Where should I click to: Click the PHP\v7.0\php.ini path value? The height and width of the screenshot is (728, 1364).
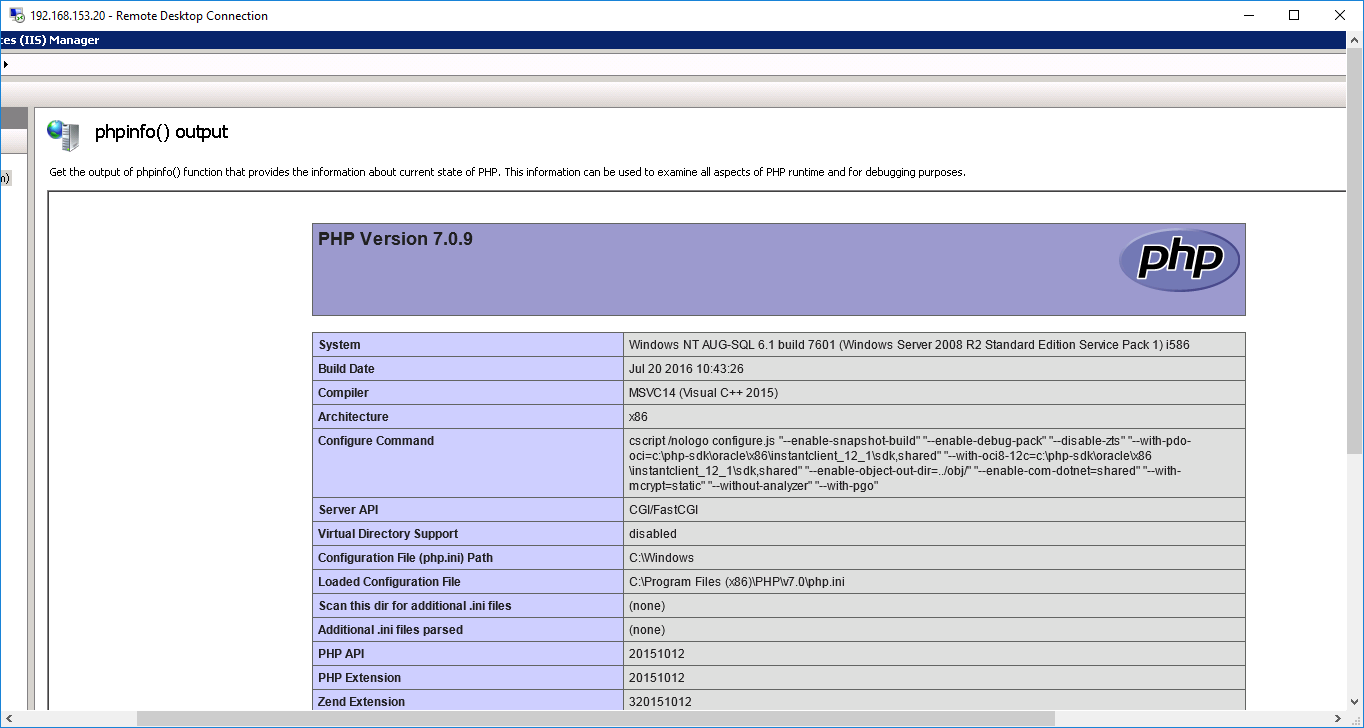click(x=738, y=582)
